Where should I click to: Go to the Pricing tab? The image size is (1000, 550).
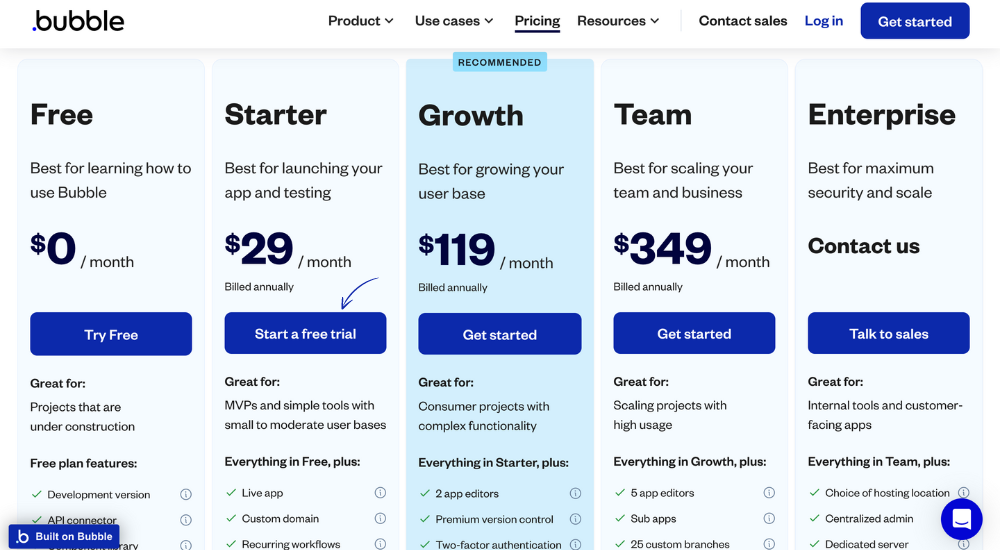click(537, 21)
